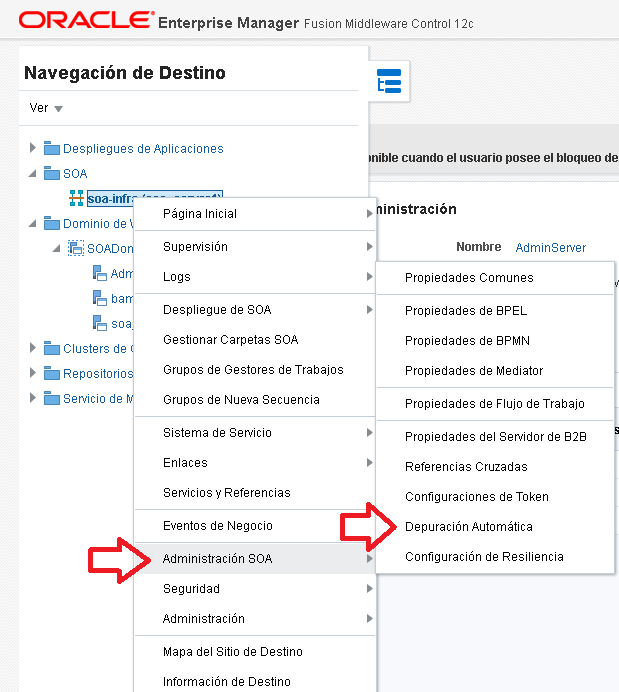
Task: Open Sistema de Servicio submenu
Action: click(x=255, y=433)
